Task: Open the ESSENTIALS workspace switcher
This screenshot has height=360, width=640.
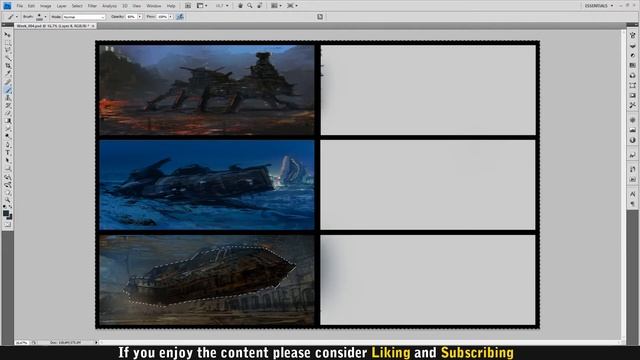Action: coord(599,6)
